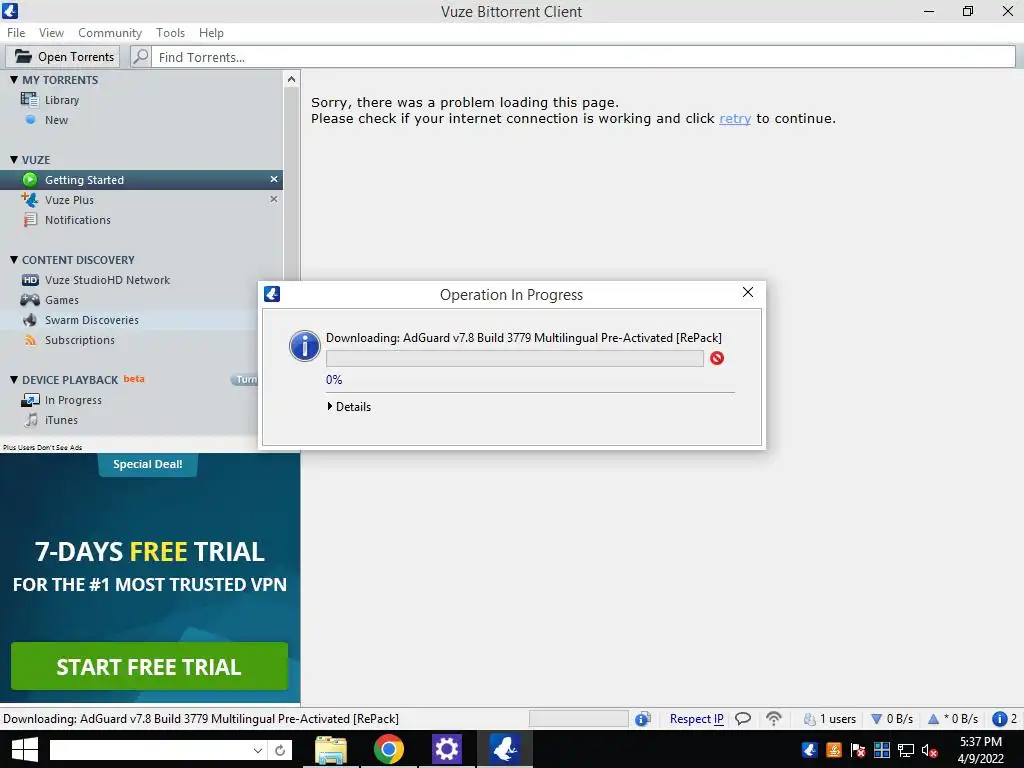Click the magnifier search icon
The image size is (1024, 768).
[x=140, y=57]
